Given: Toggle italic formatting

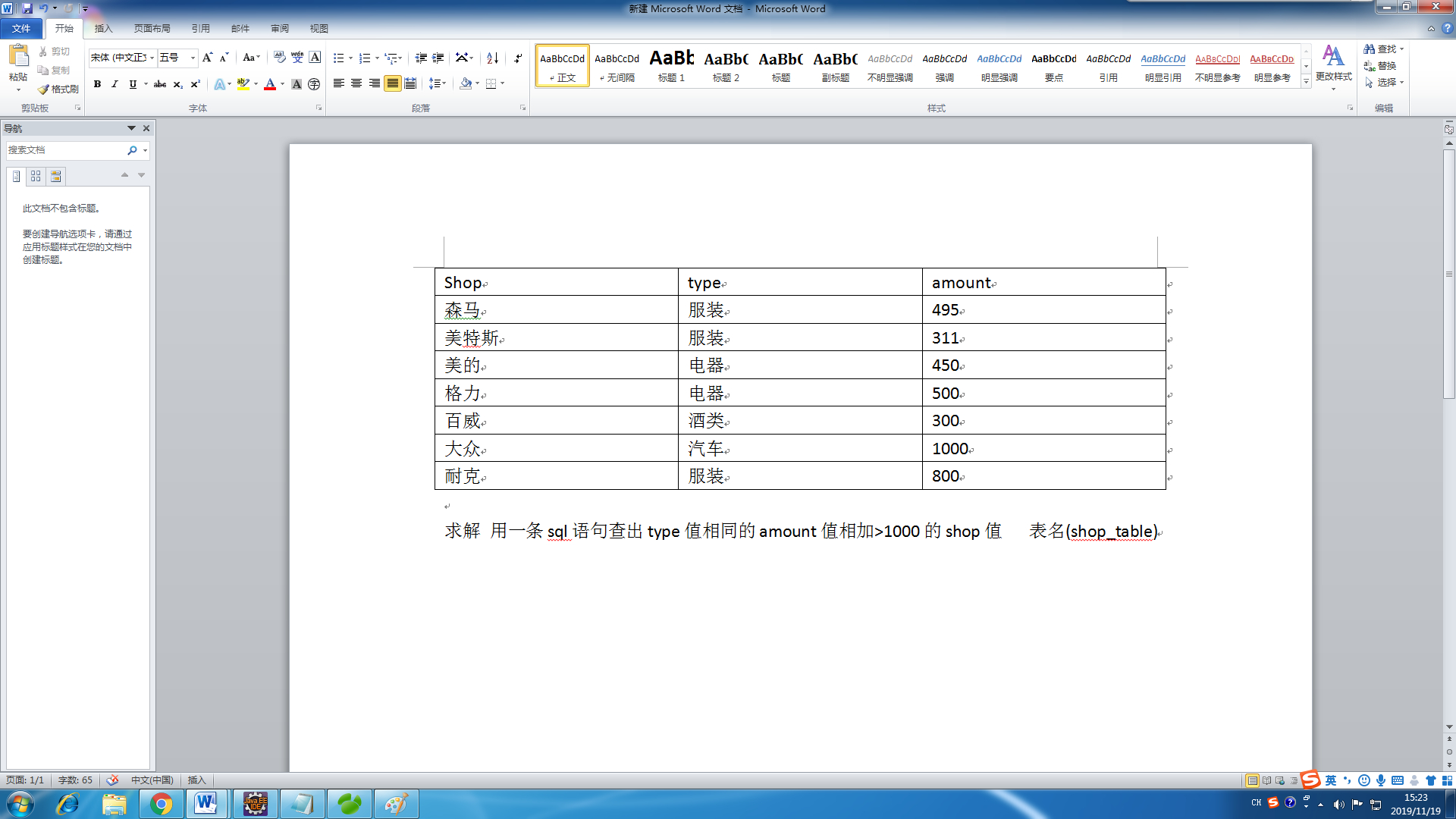Looking at the screenshot, I should tap(115, 84).
